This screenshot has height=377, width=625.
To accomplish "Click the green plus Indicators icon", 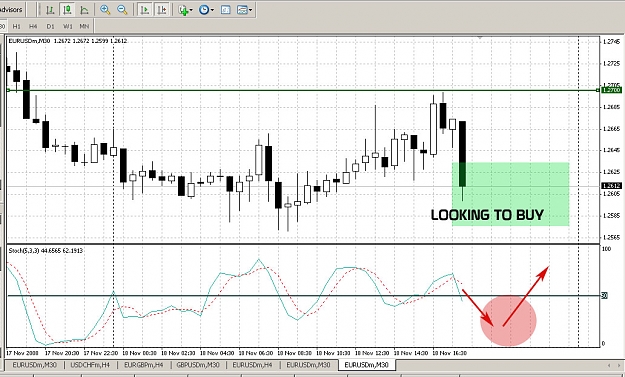I will (183, 10).
